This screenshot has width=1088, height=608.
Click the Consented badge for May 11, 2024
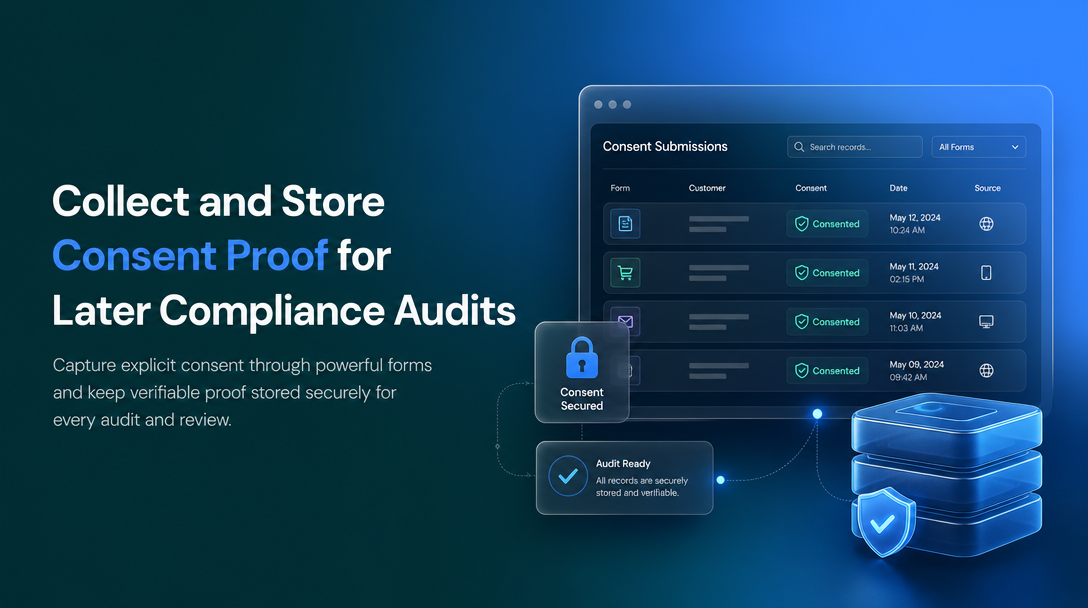tap(827, 273)
